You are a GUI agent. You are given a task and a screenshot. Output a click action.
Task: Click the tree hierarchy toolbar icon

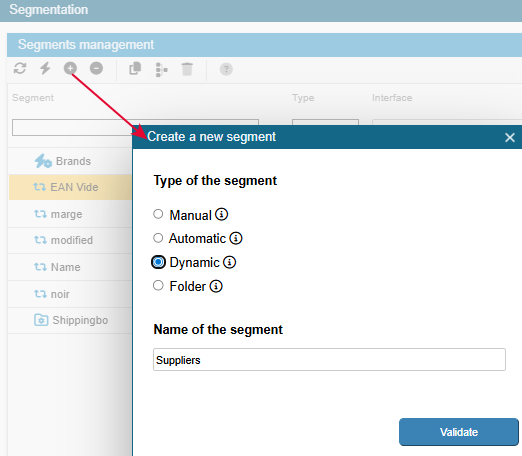(161, 69)
